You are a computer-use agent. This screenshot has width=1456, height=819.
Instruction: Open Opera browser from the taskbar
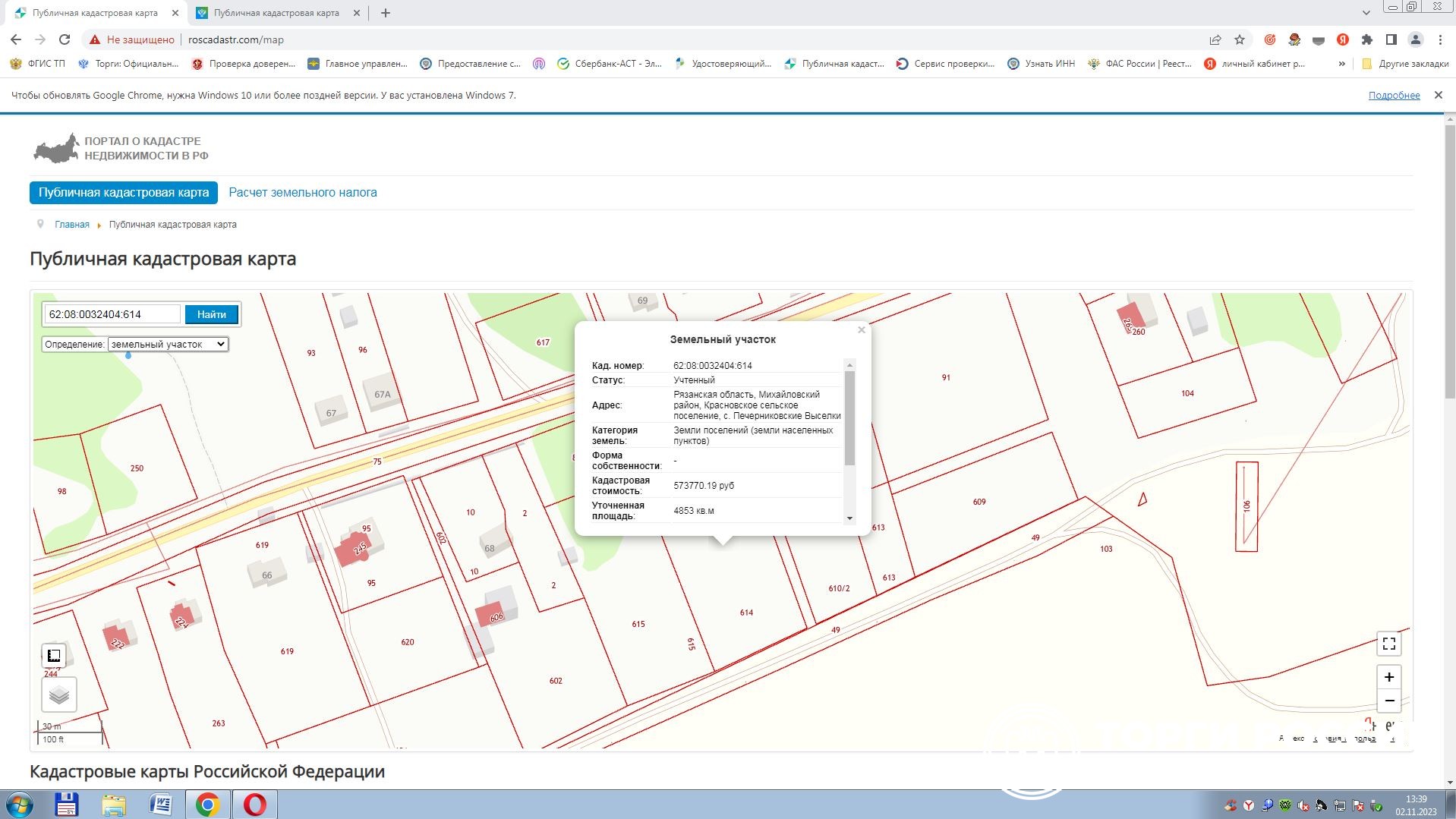tap(254, 805)
